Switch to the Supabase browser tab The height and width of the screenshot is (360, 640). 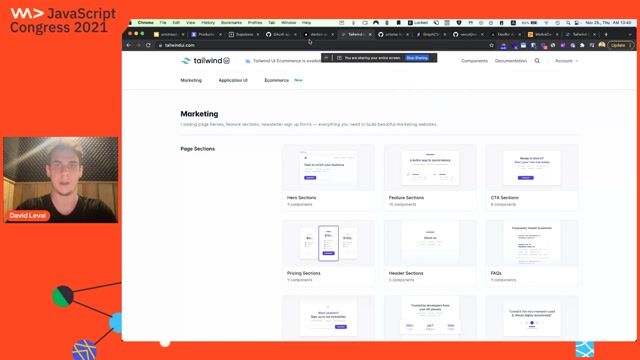(243, 34)
